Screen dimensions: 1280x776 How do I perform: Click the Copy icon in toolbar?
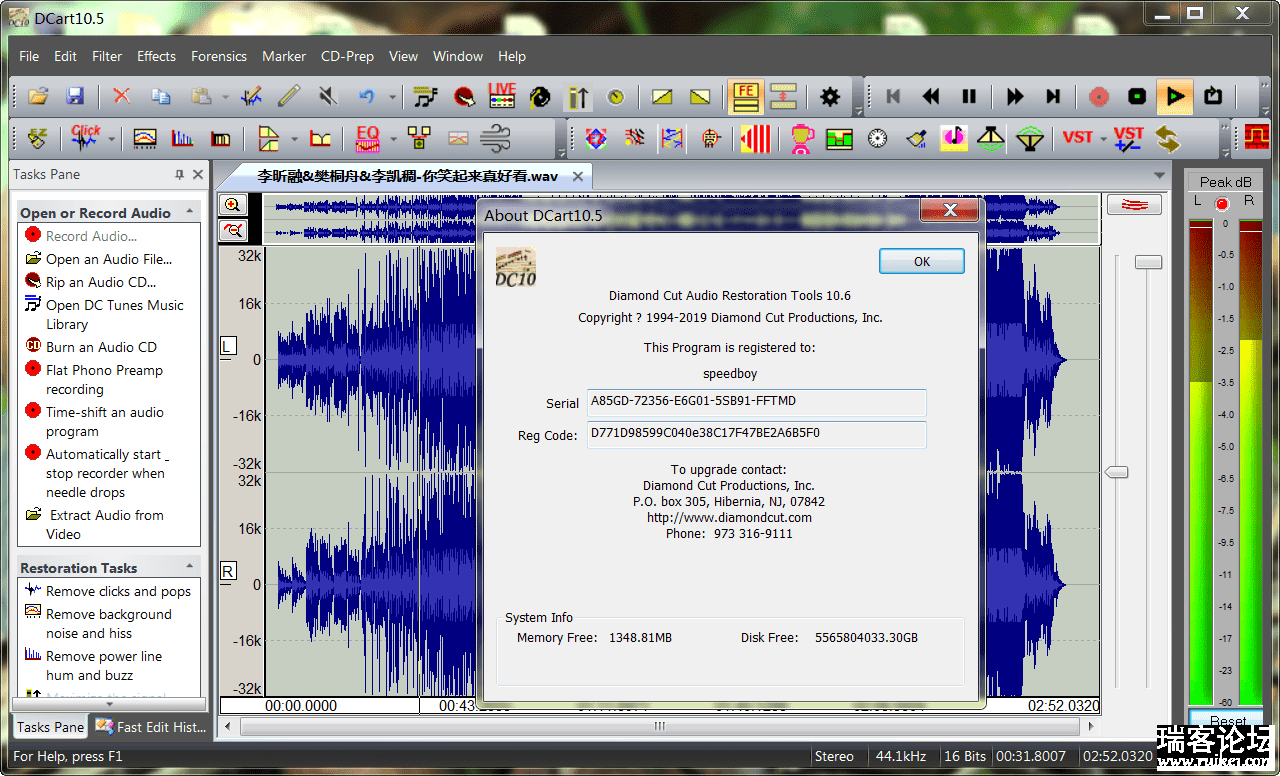click(160, 97)
